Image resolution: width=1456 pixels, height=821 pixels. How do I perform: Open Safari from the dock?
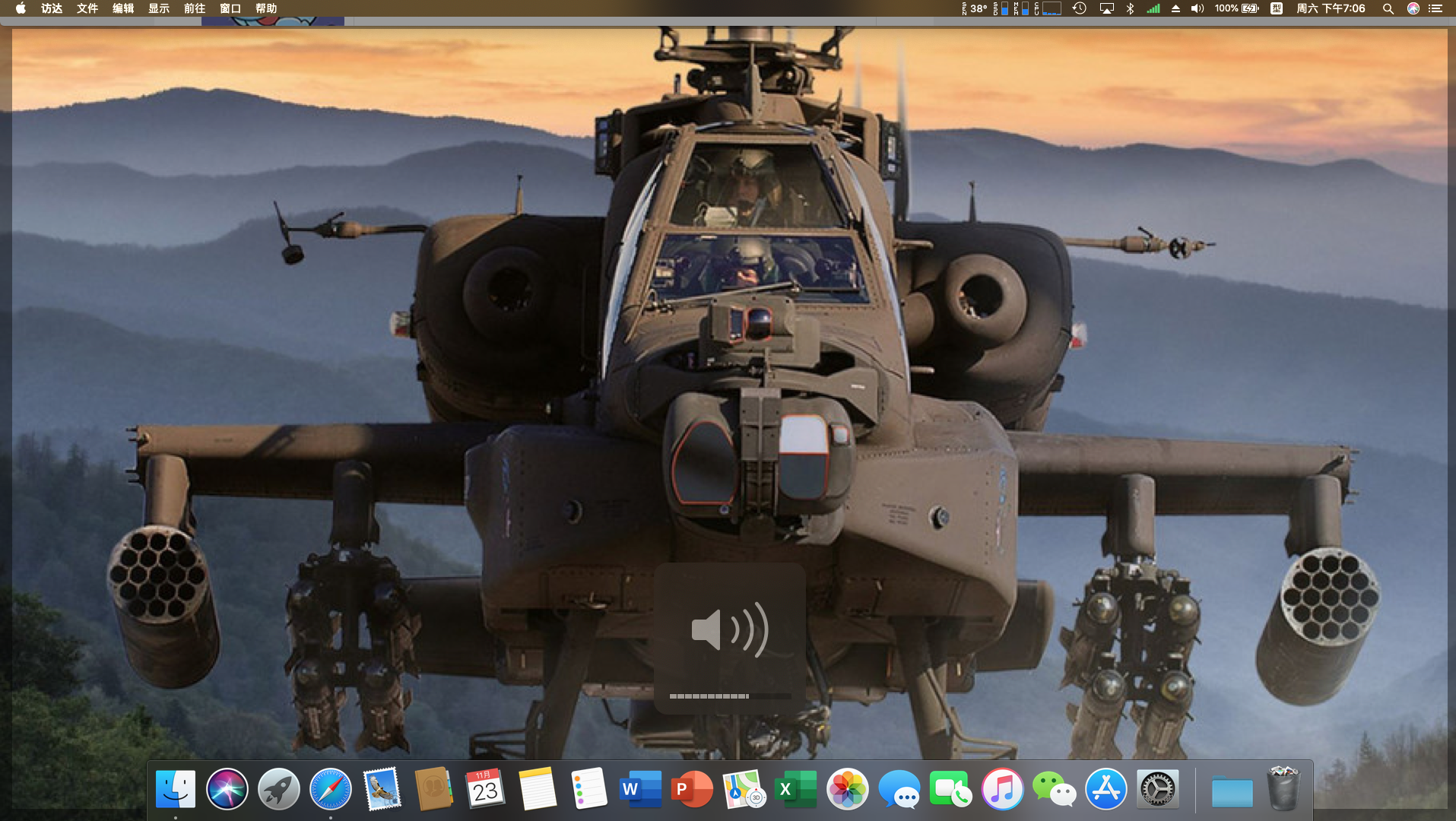(331, 790)
